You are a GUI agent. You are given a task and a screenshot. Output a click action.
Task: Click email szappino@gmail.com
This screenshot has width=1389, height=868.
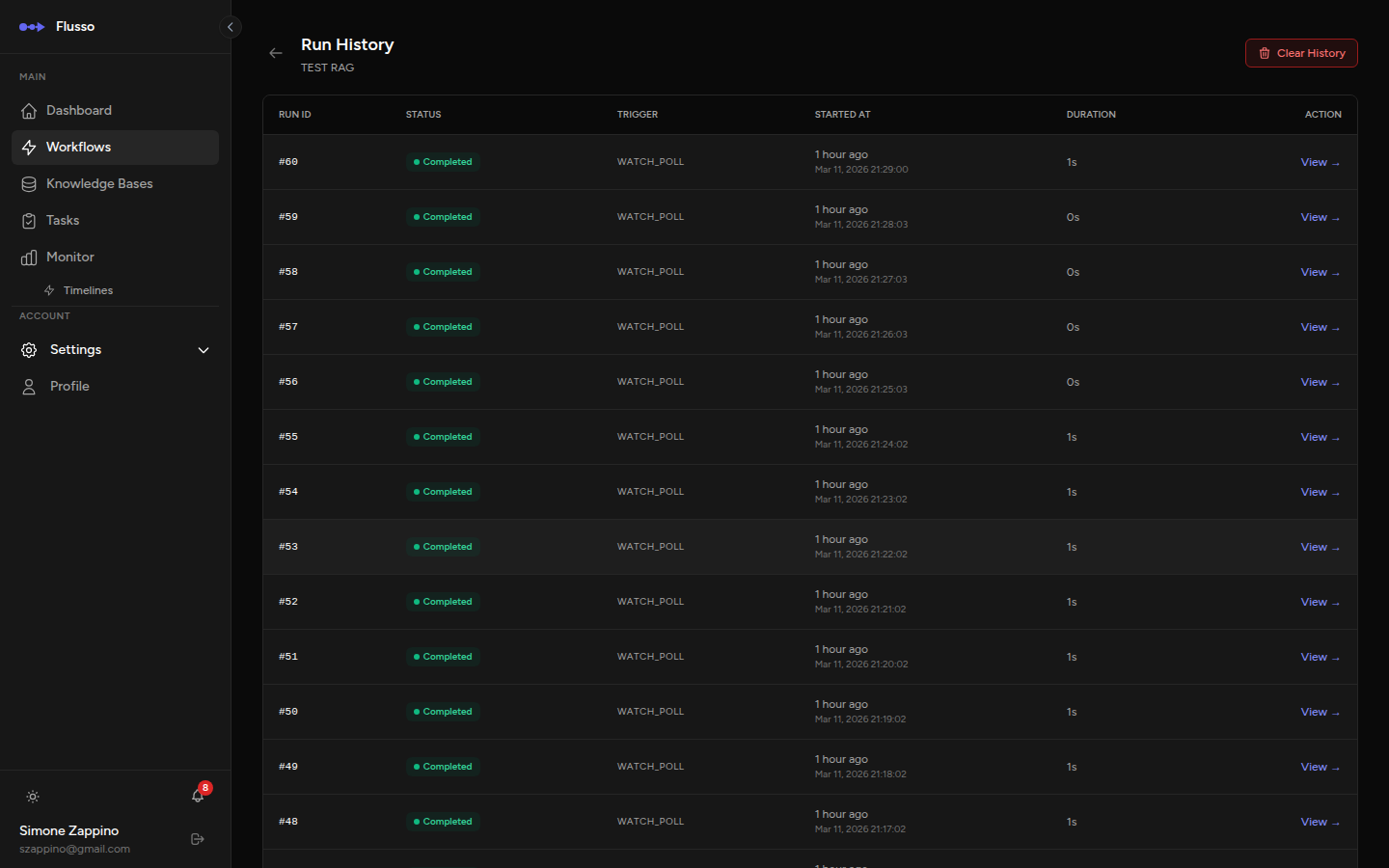(74, 850)
